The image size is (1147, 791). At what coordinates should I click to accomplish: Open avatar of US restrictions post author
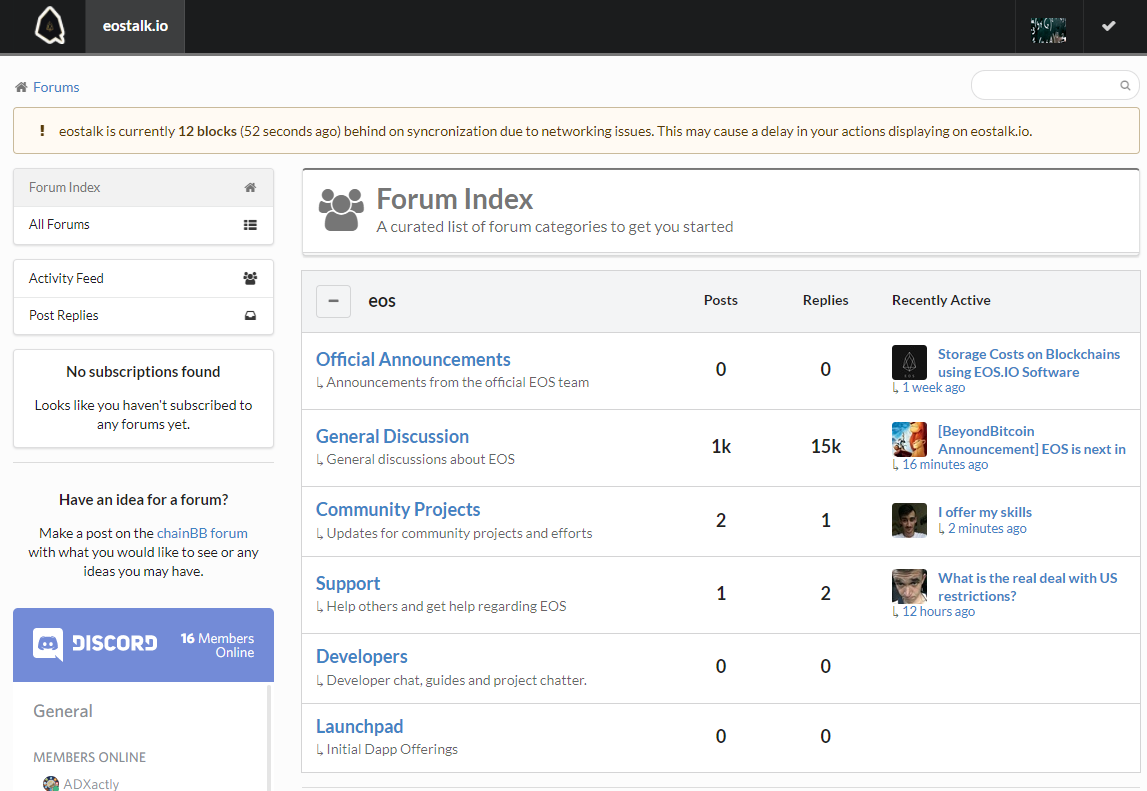click(909, 587)
